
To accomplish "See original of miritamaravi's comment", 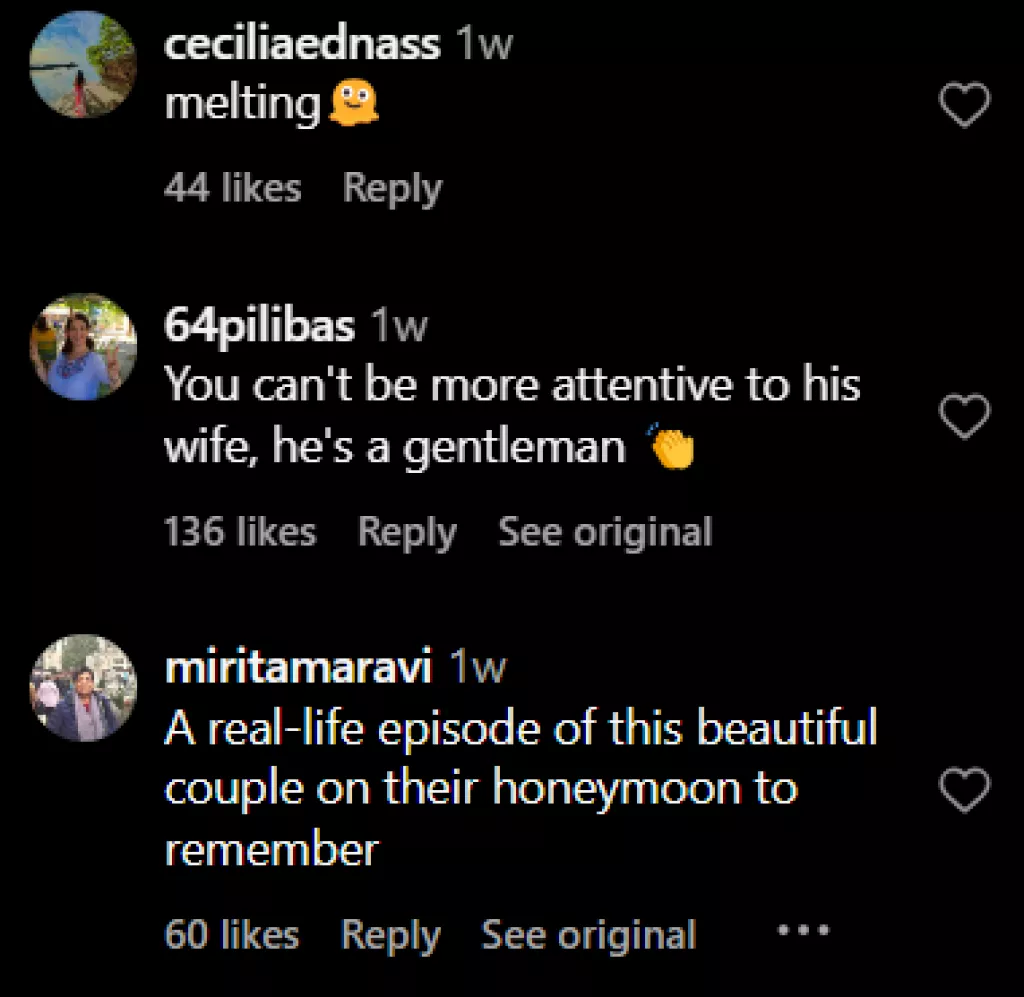I will pyautogui.click(x=588, y=935).
